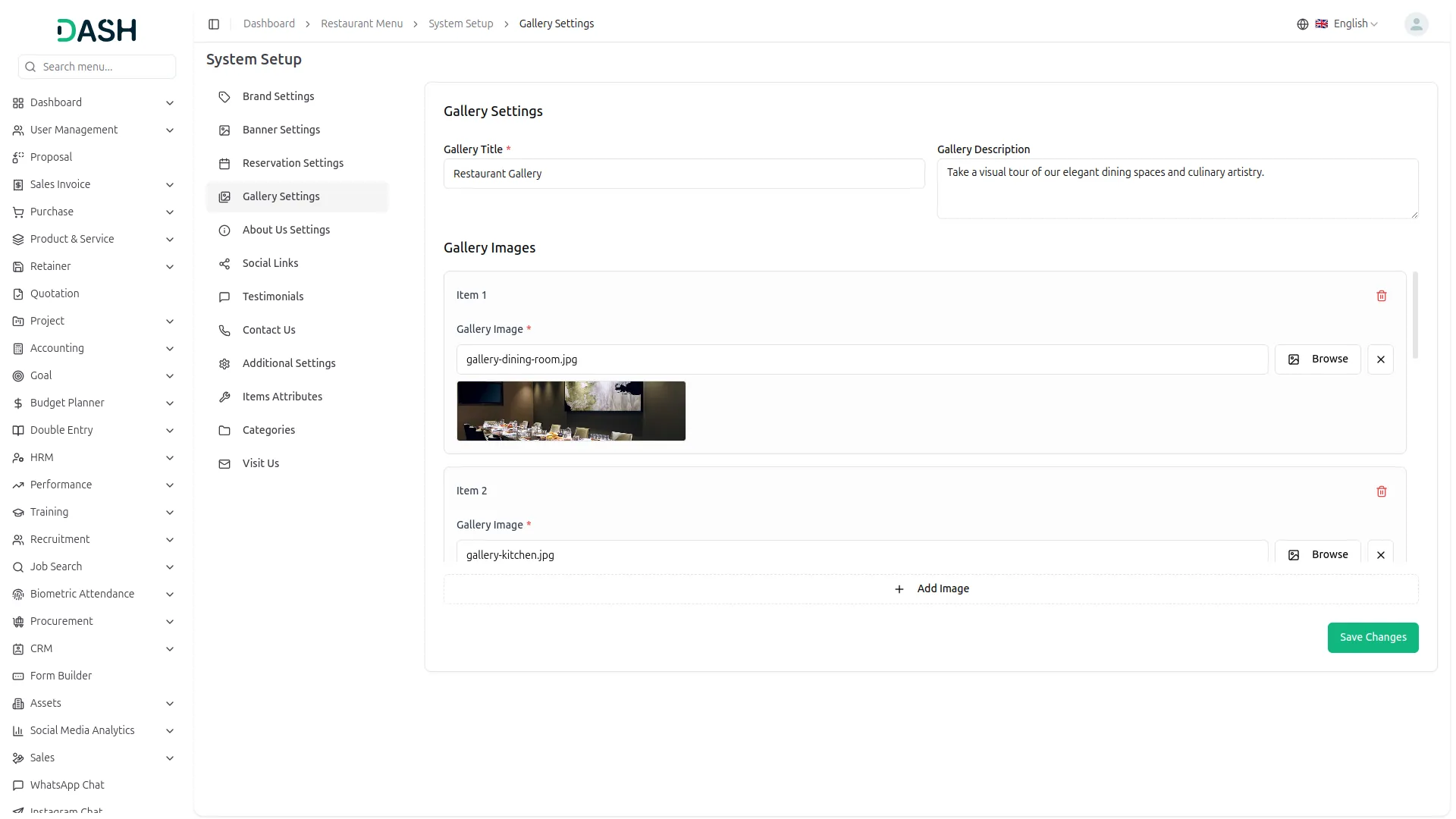Click the Social Links share icon
This screenshot has height=819, width=1456.
tap(224, 264)
